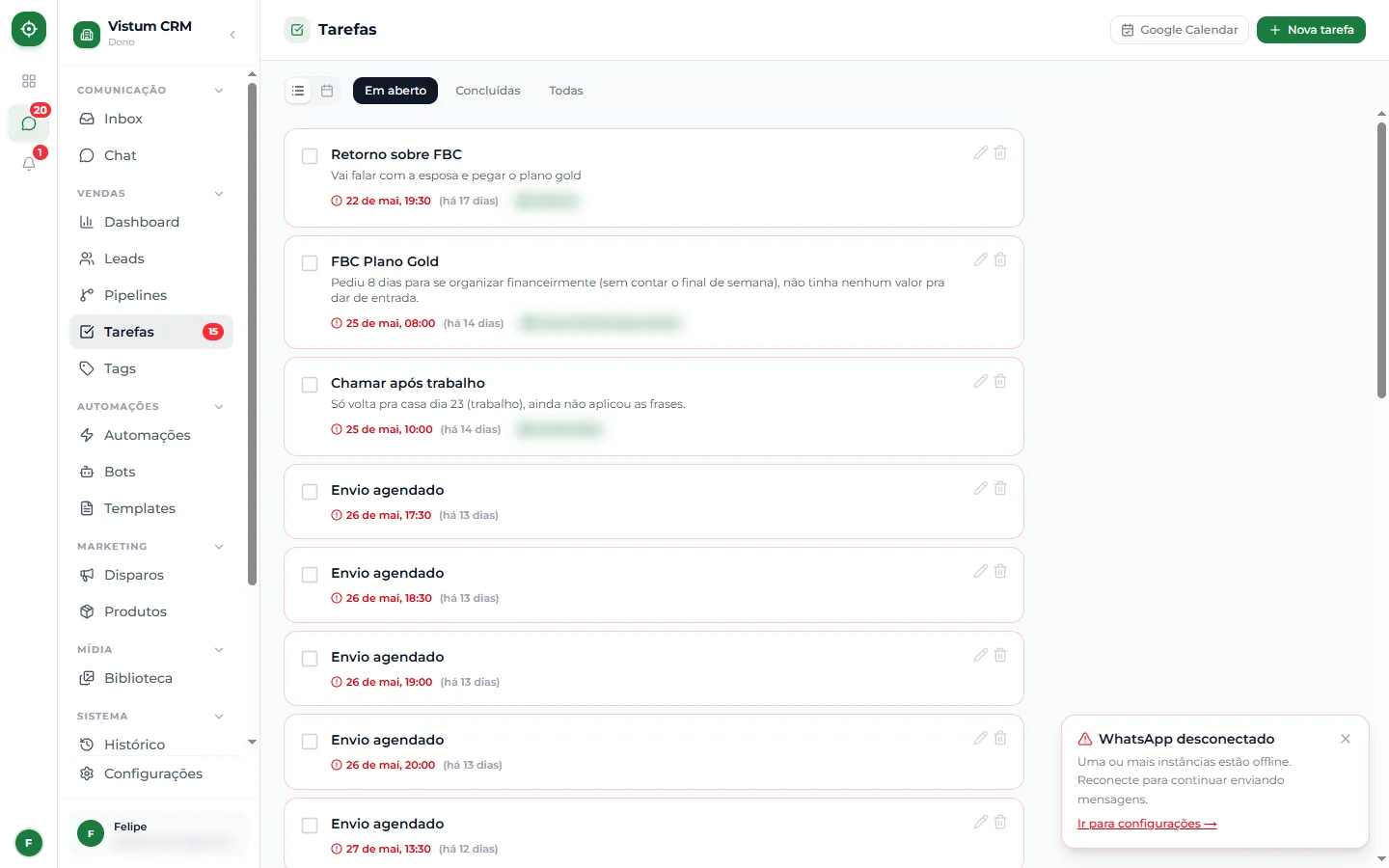This screenshot has width=1389, height=868.
Task: Open chat icon with 20 badge
Action: [29, 123]
